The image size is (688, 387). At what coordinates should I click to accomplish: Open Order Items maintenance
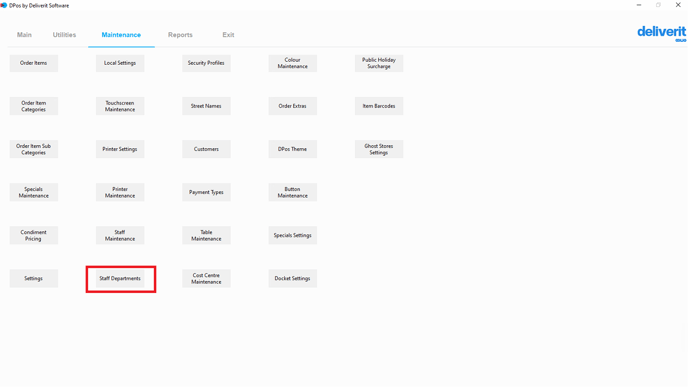[34, 63]
